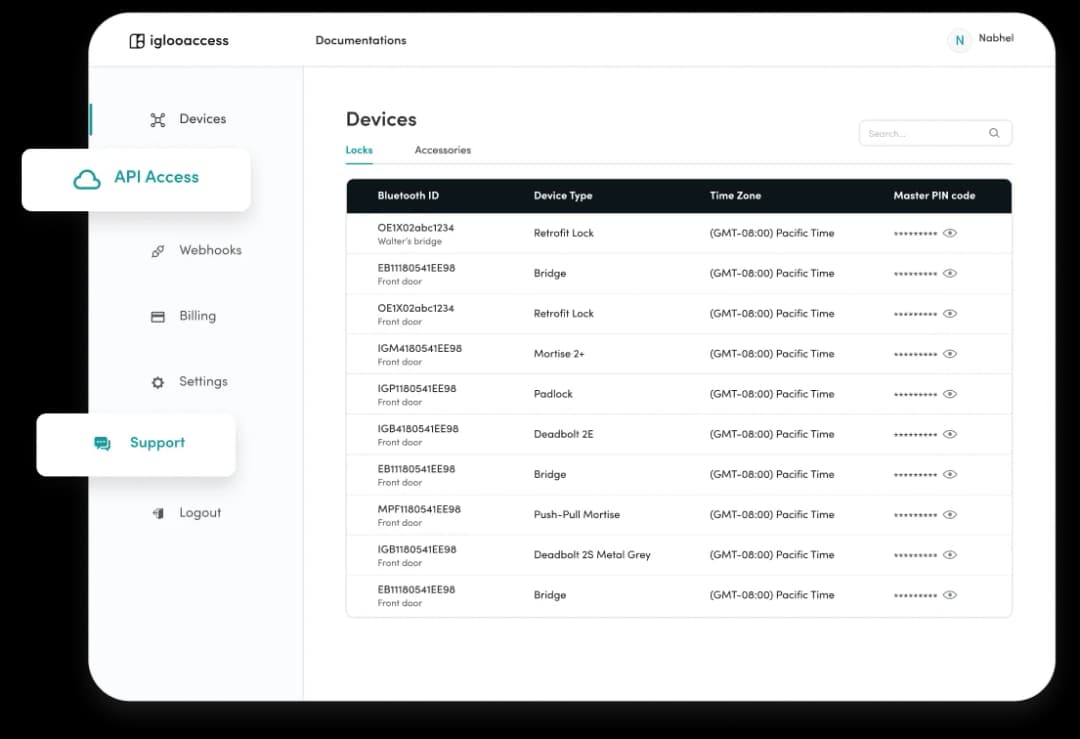Open the Devices sidebar icon
The width and height of the screenshot is (1080, 739).
[158, 120]
